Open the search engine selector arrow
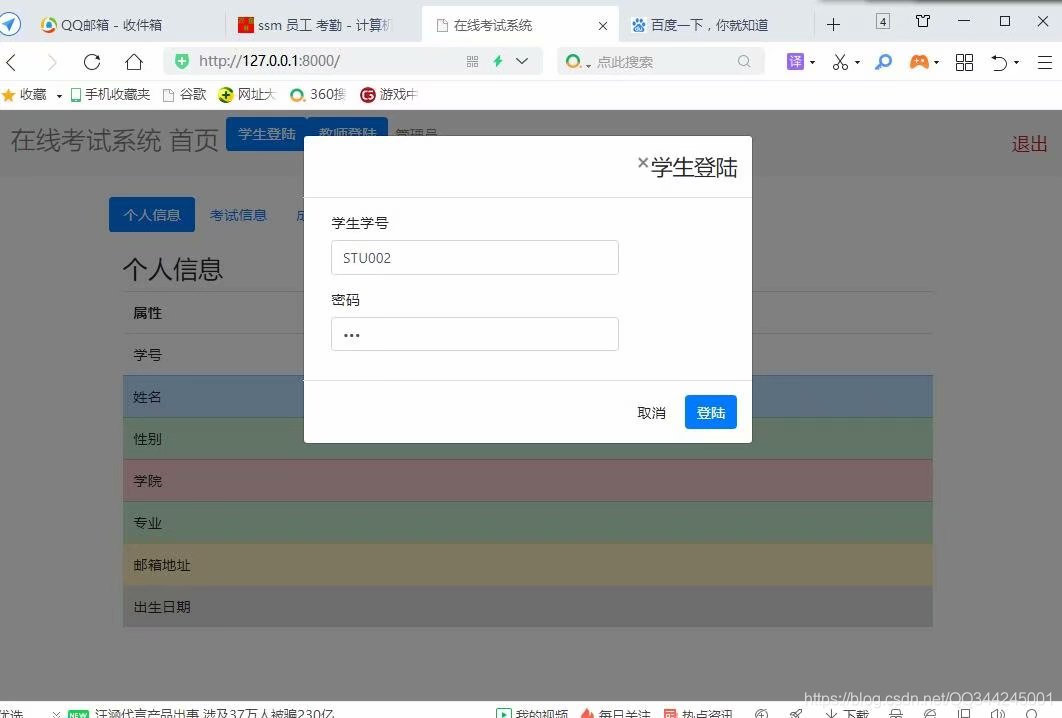The width and height of the screenshot is (1062, 718). [589, 64]
